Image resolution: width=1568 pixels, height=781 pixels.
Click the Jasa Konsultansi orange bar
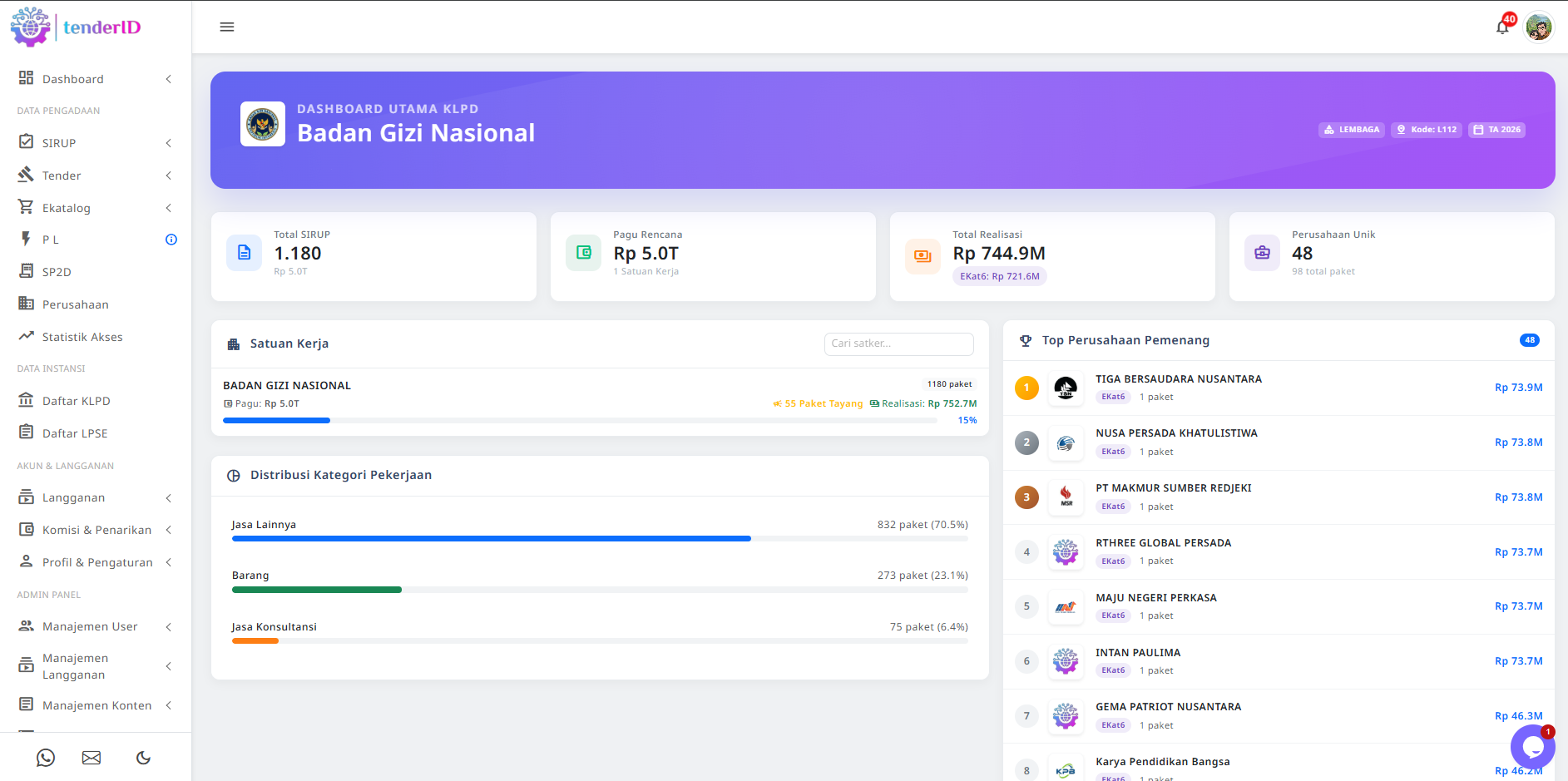255,641
